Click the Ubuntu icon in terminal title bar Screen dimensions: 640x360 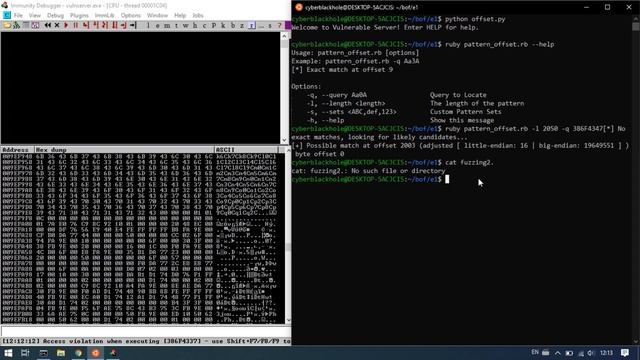pyautogui.click(x=299, y=7)
